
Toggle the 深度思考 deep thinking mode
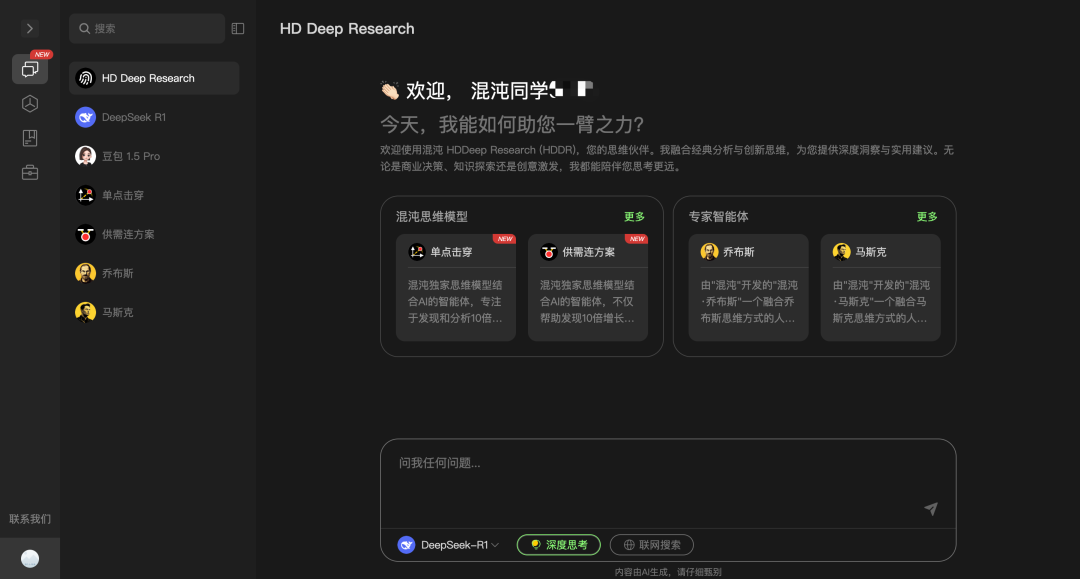click(559, 545)
